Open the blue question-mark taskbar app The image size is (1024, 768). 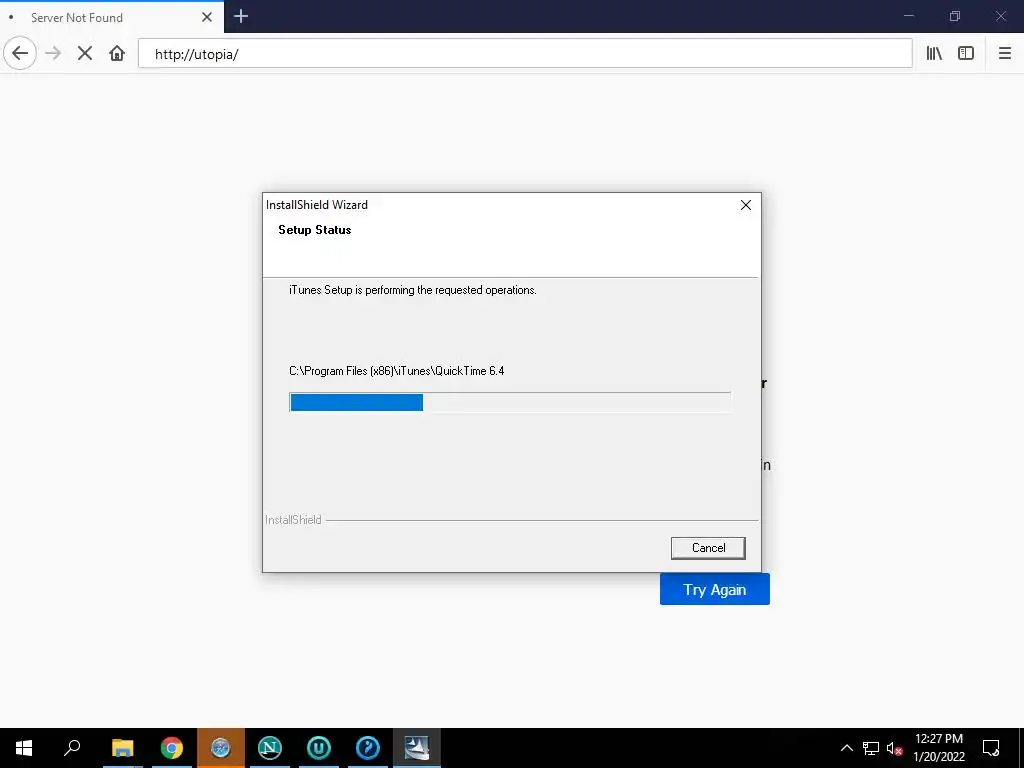point(368,748)
